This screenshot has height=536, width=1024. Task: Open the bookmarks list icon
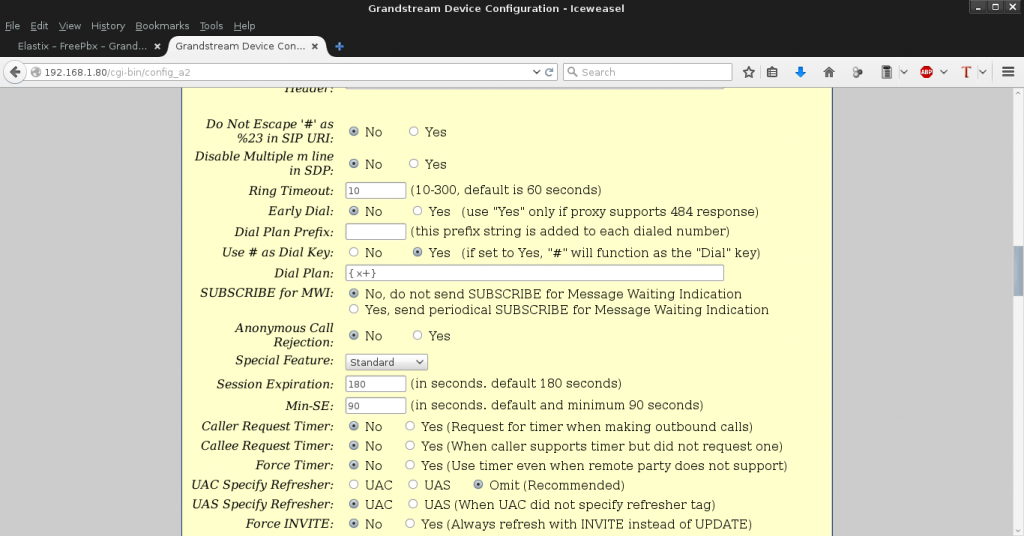point(772,72)
